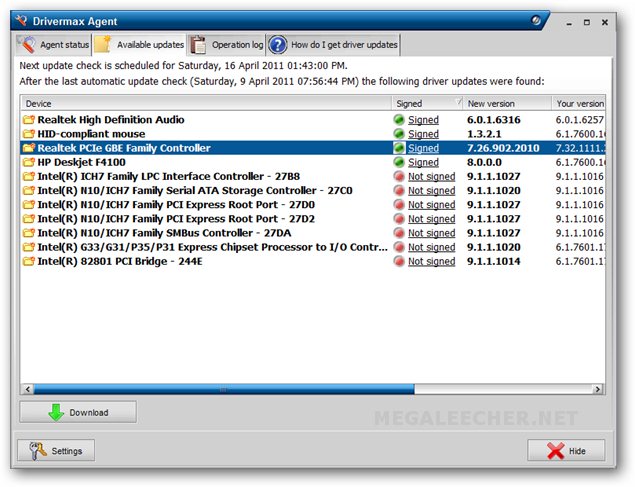Sort the list by the Signed column header

427,104
